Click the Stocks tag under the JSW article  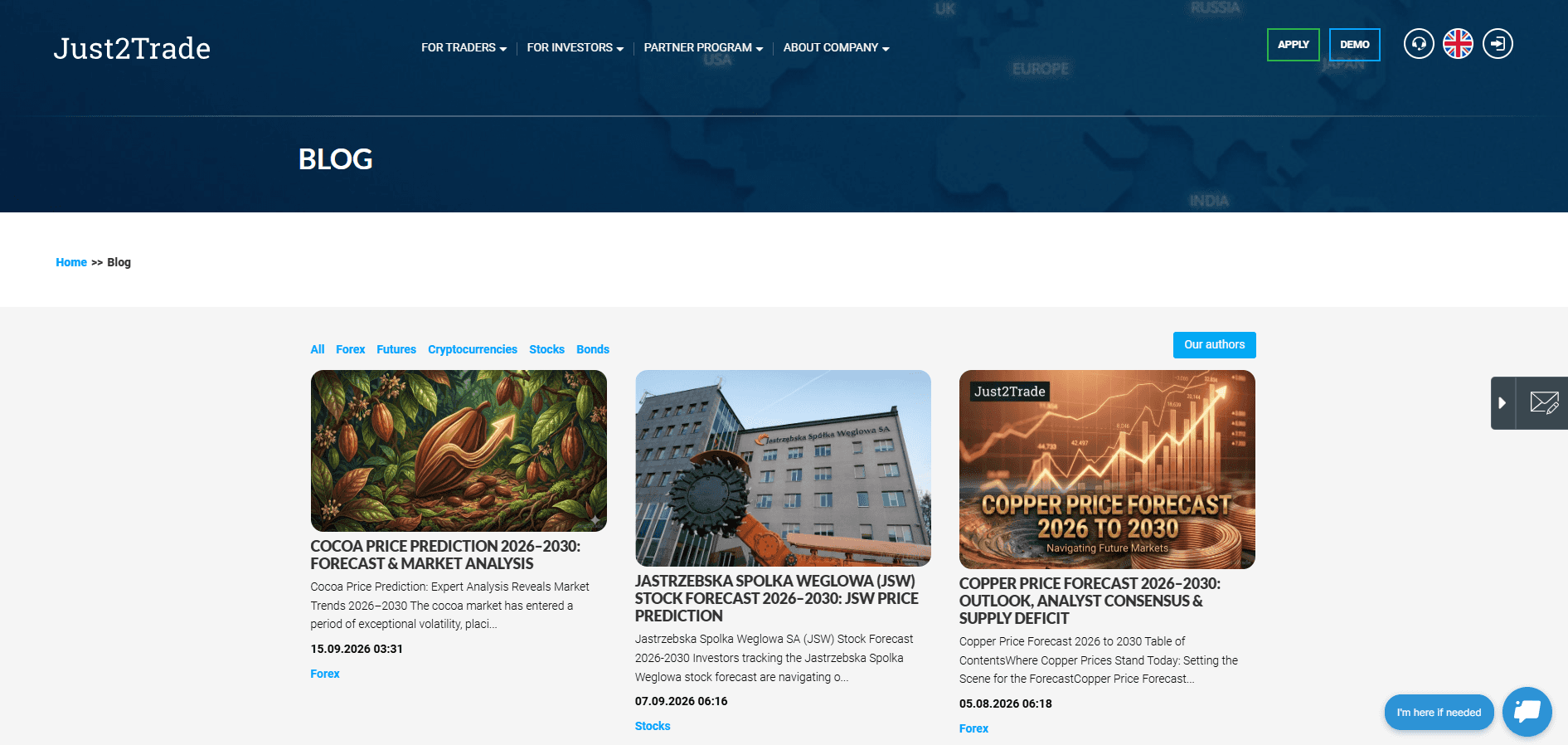pyautogui.click(x=653, y=726)
